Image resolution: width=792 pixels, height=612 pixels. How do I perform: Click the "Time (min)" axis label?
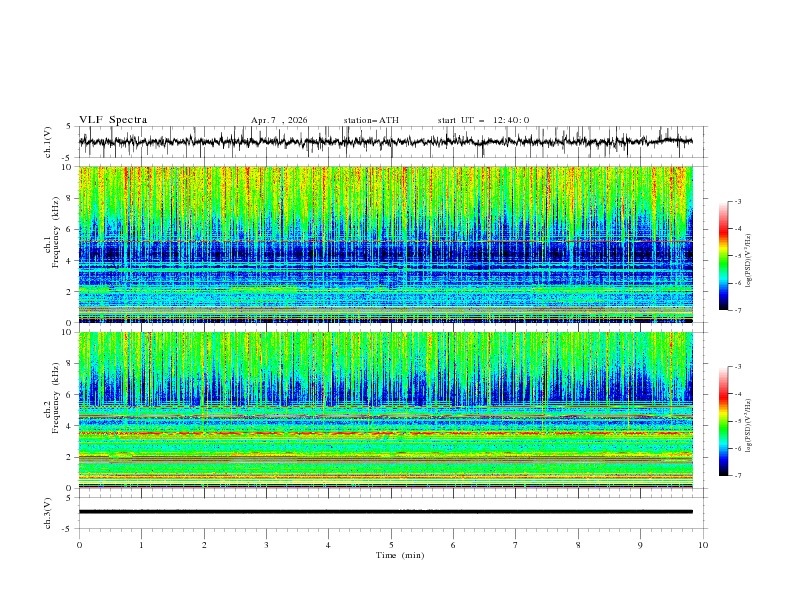(400, 555)
